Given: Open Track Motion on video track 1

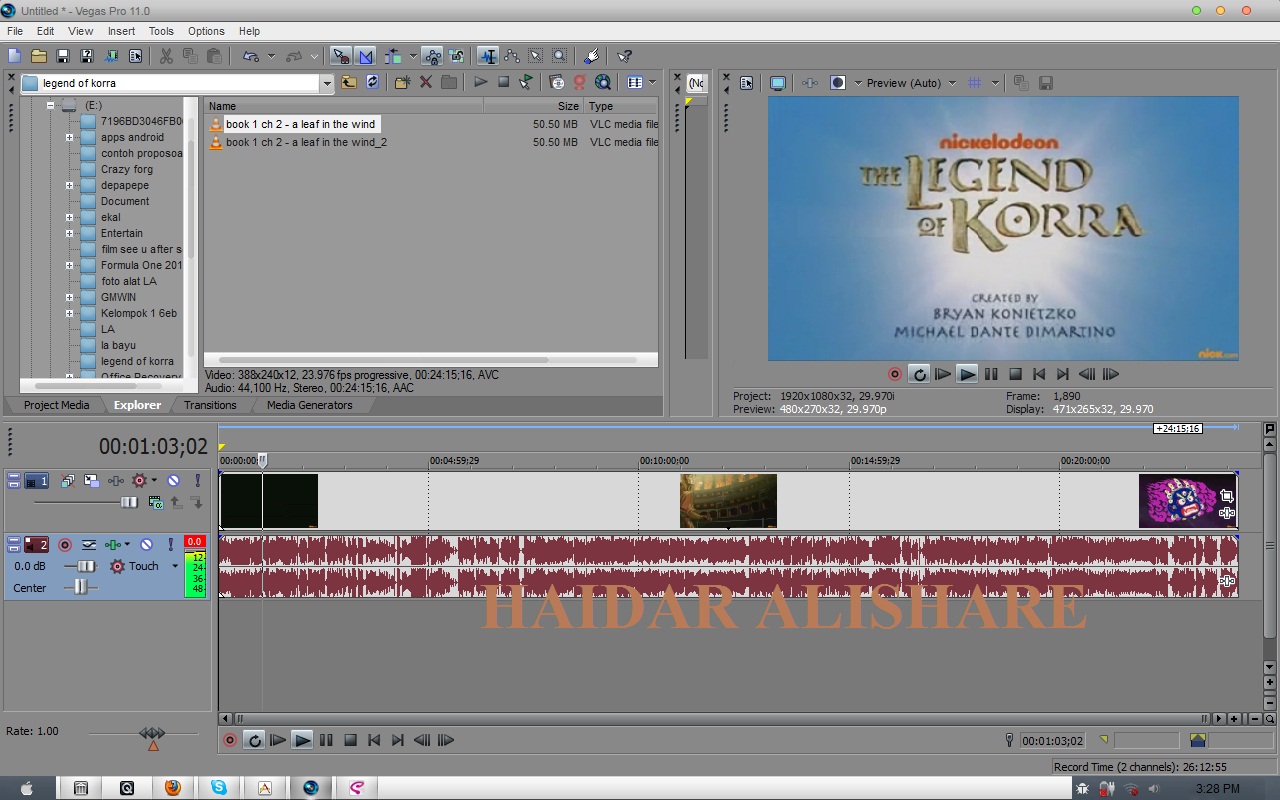Looking at the screenshot, I should click(x=91, y=481).
